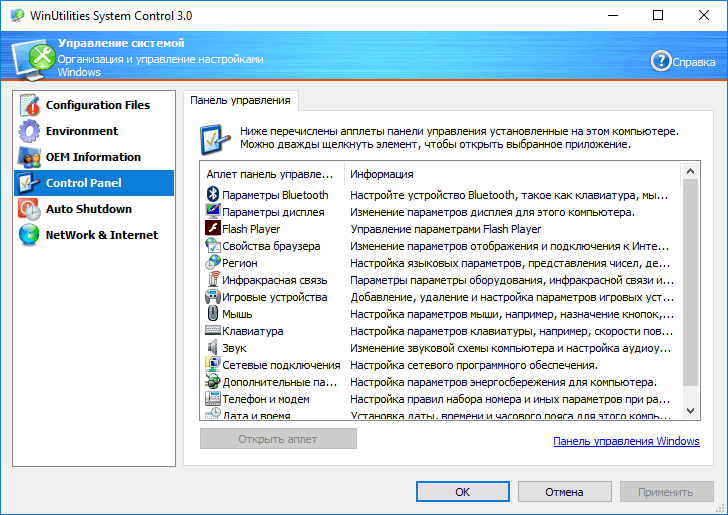Click the Configuration Files notepad icon
The width and height of the screenshot is (728, 515).
coord(29,104)
